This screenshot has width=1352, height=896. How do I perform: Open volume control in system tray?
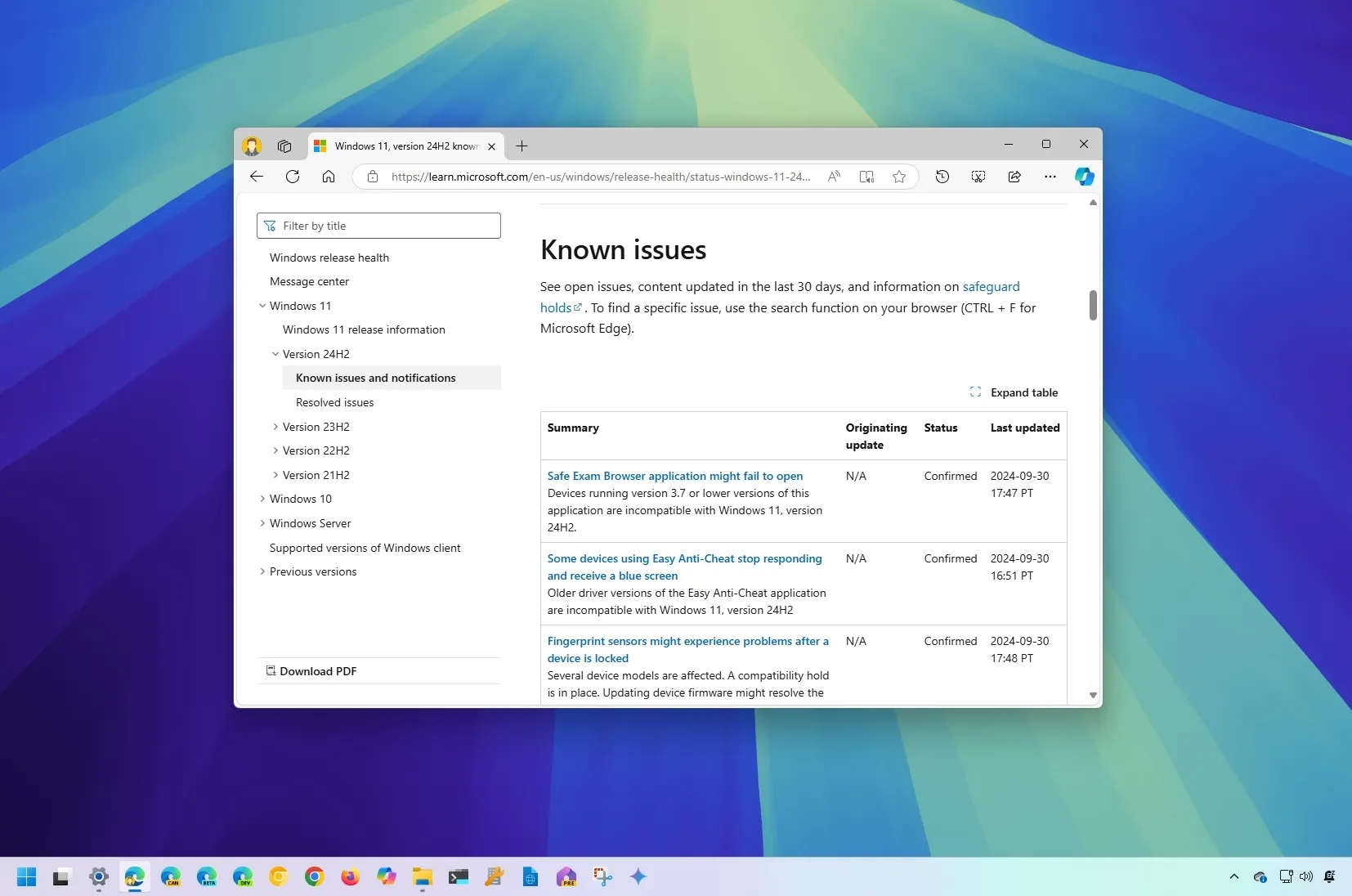pos(1306,877)
